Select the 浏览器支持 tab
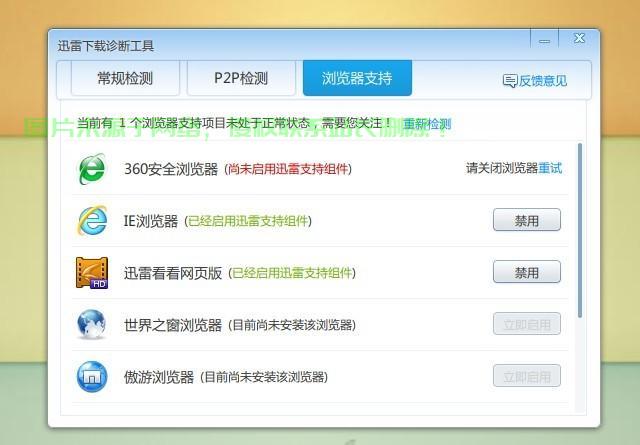The width and height of the screenshot is (640, 445). tap(357, 78)
